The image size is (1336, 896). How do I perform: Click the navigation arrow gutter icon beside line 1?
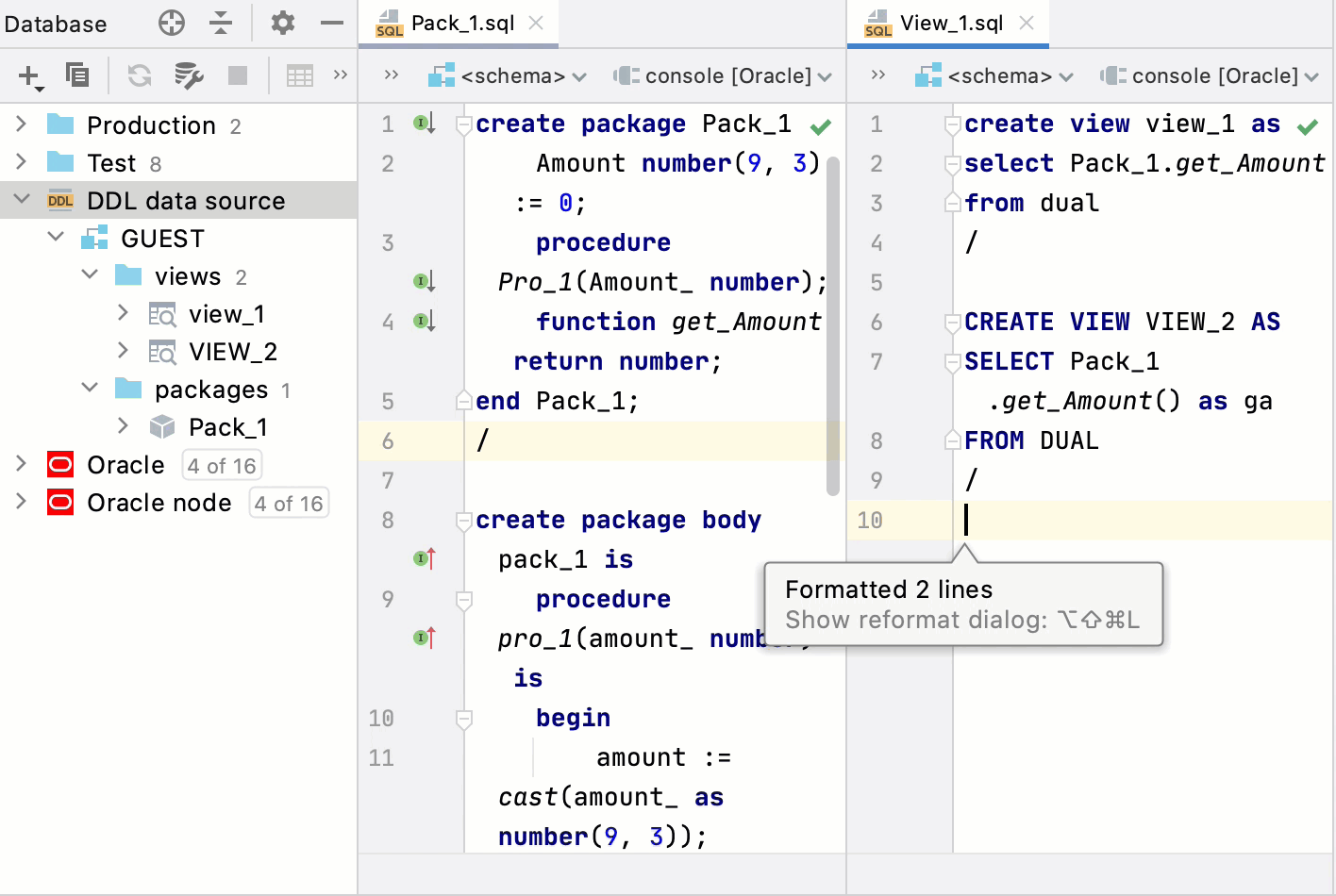[x=424, y=124]
